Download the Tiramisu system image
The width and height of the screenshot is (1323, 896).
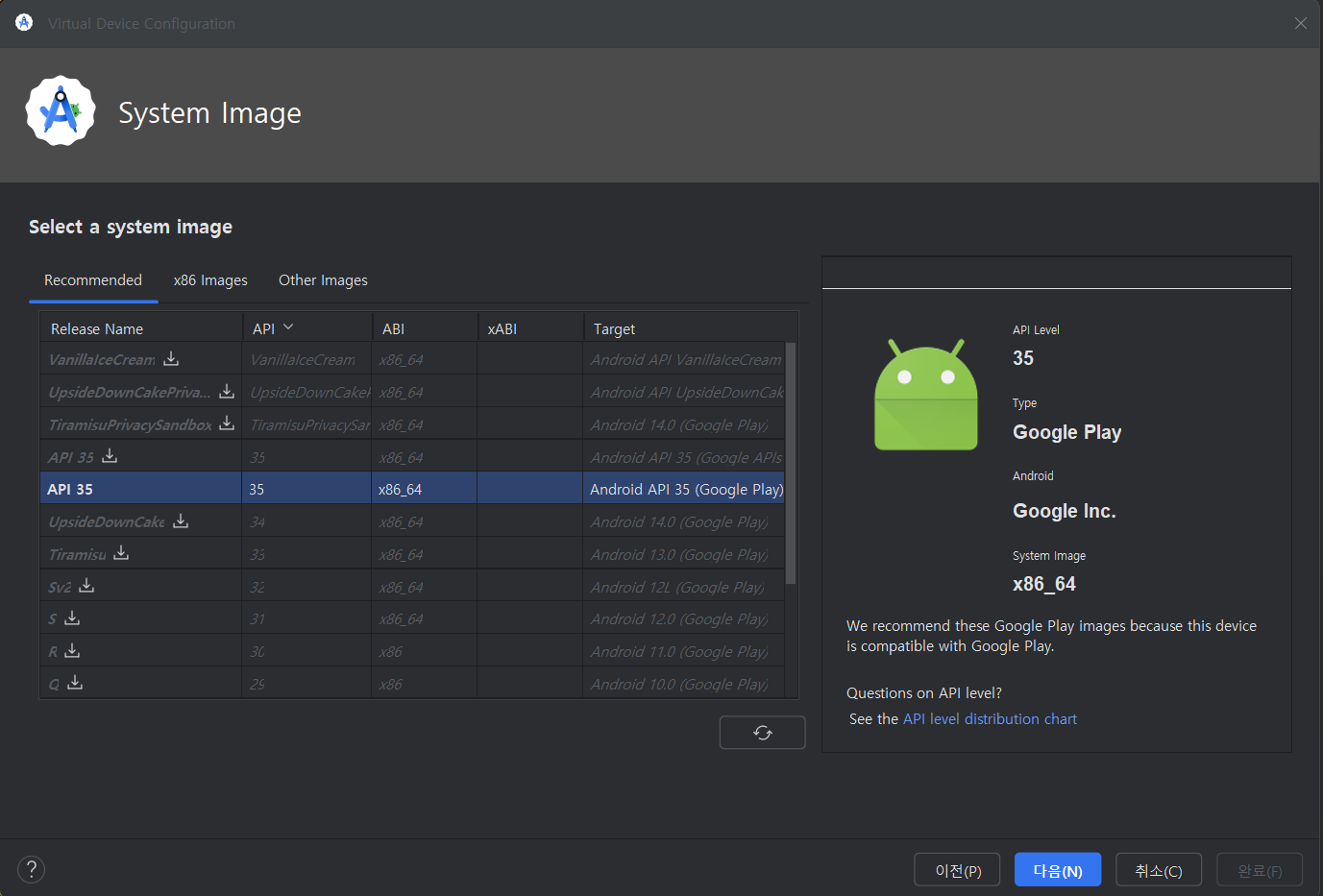[121, 552]
